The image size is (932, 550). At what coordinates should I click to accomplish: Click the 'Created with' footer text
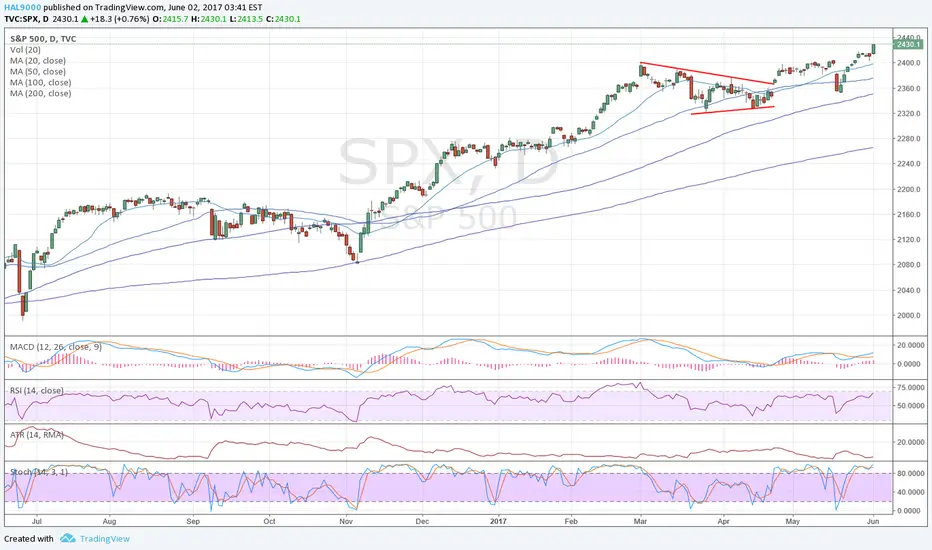click(x=29, y=539)
